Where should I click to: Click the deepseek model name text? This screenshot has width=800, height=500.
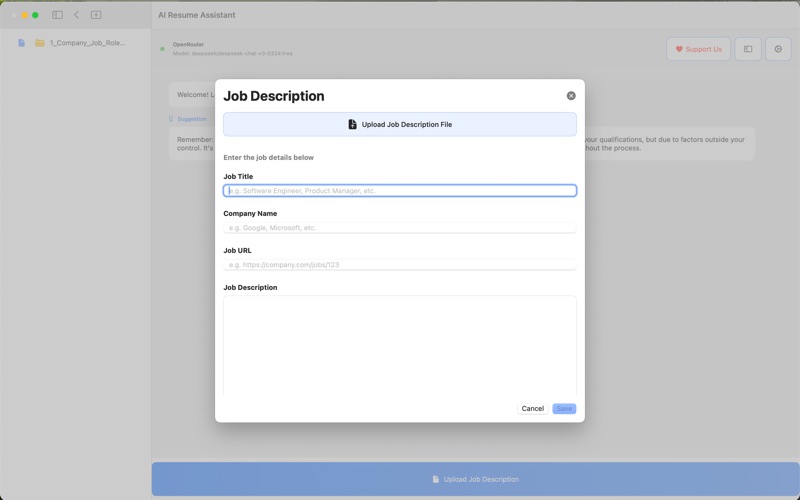pyautogui.click(x=232, y=53)
